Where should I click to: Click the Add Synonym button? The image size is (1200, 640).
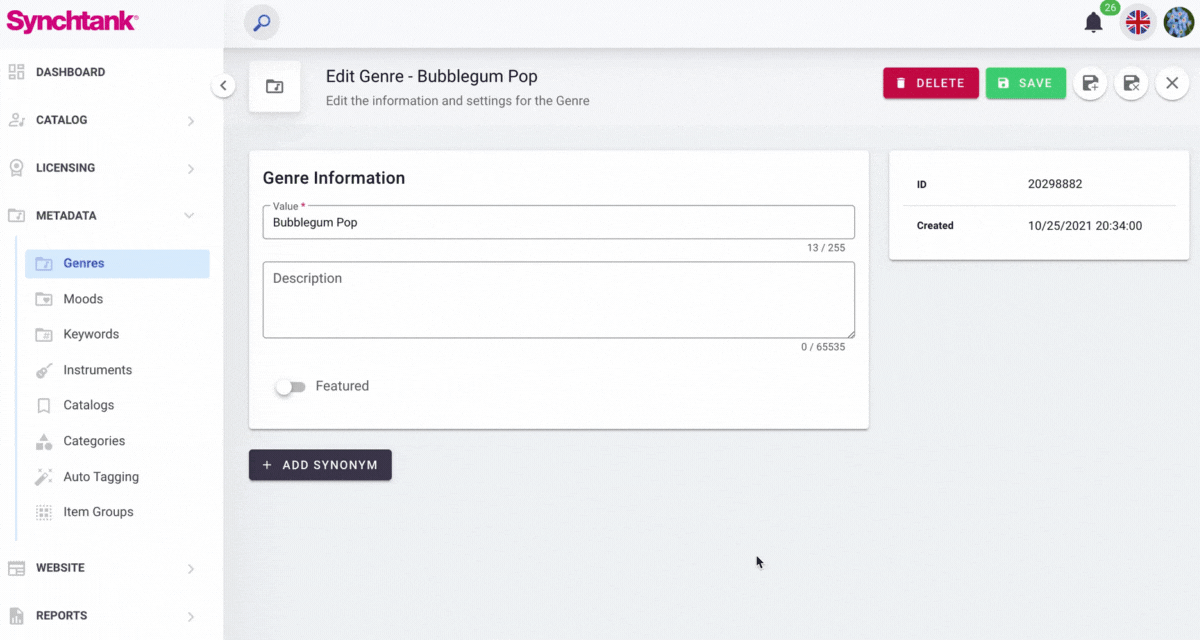pos(320,465)
